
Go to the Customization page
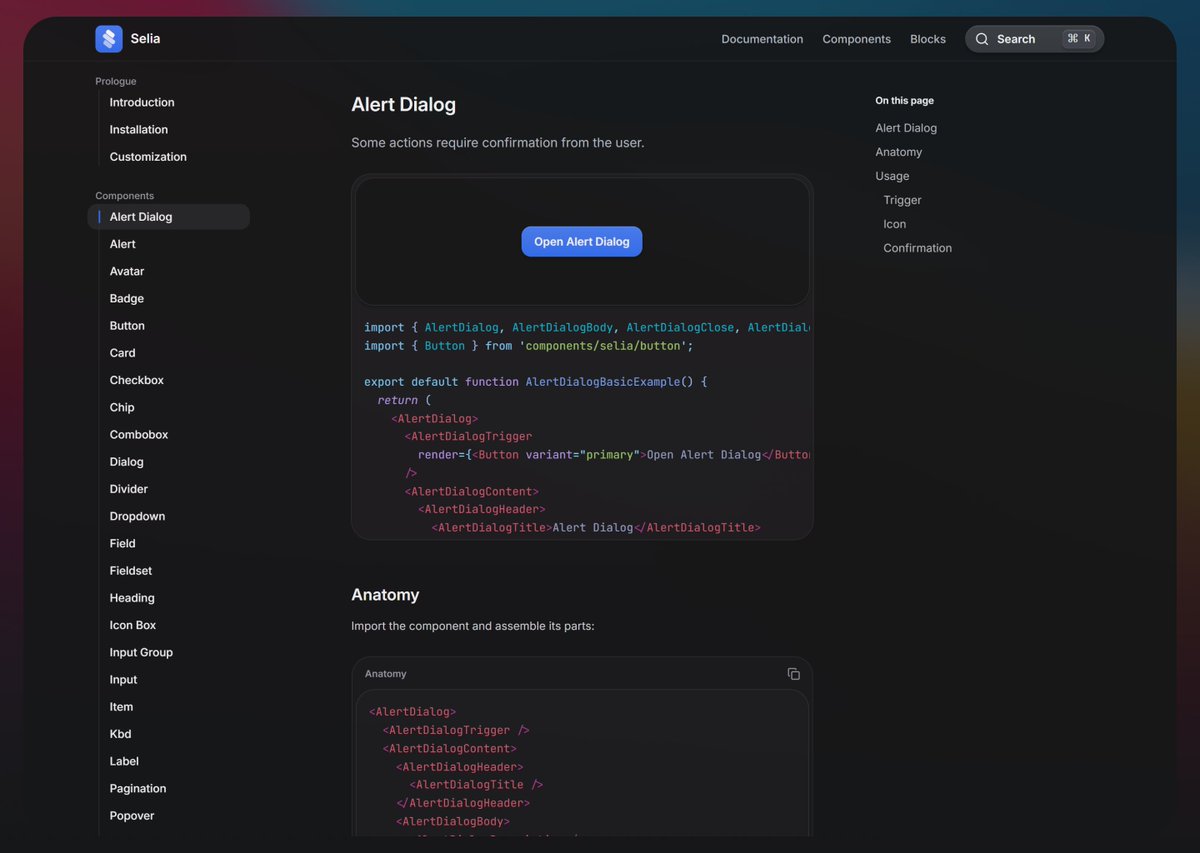pyautogui.click(x=148, y=157)
